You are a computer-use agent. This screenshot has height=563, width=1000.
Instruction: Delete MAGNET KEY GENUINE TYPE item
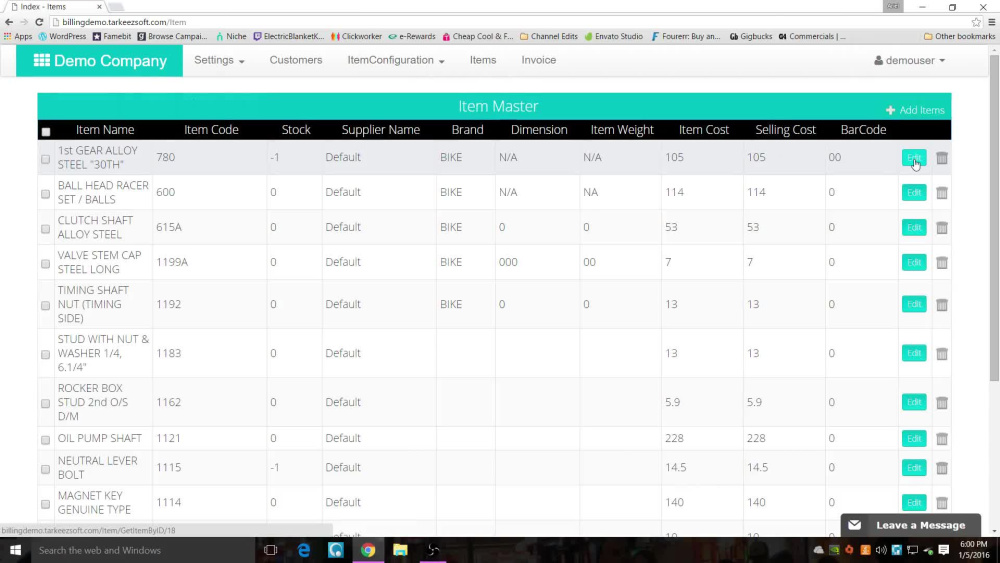click(941, 503)
